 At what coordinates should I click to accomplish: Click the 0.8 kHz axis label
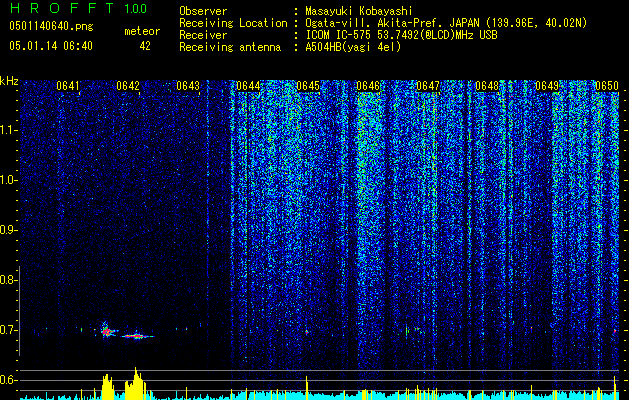[x=6, y=280]
